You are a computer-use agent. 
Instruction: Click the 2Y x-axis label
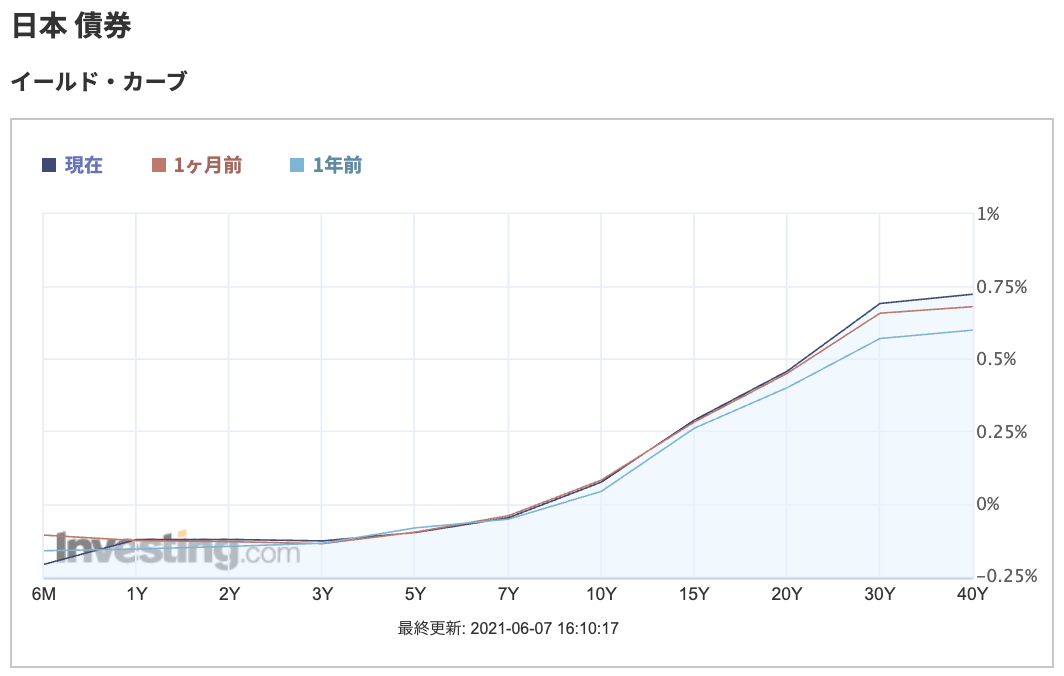229,595
